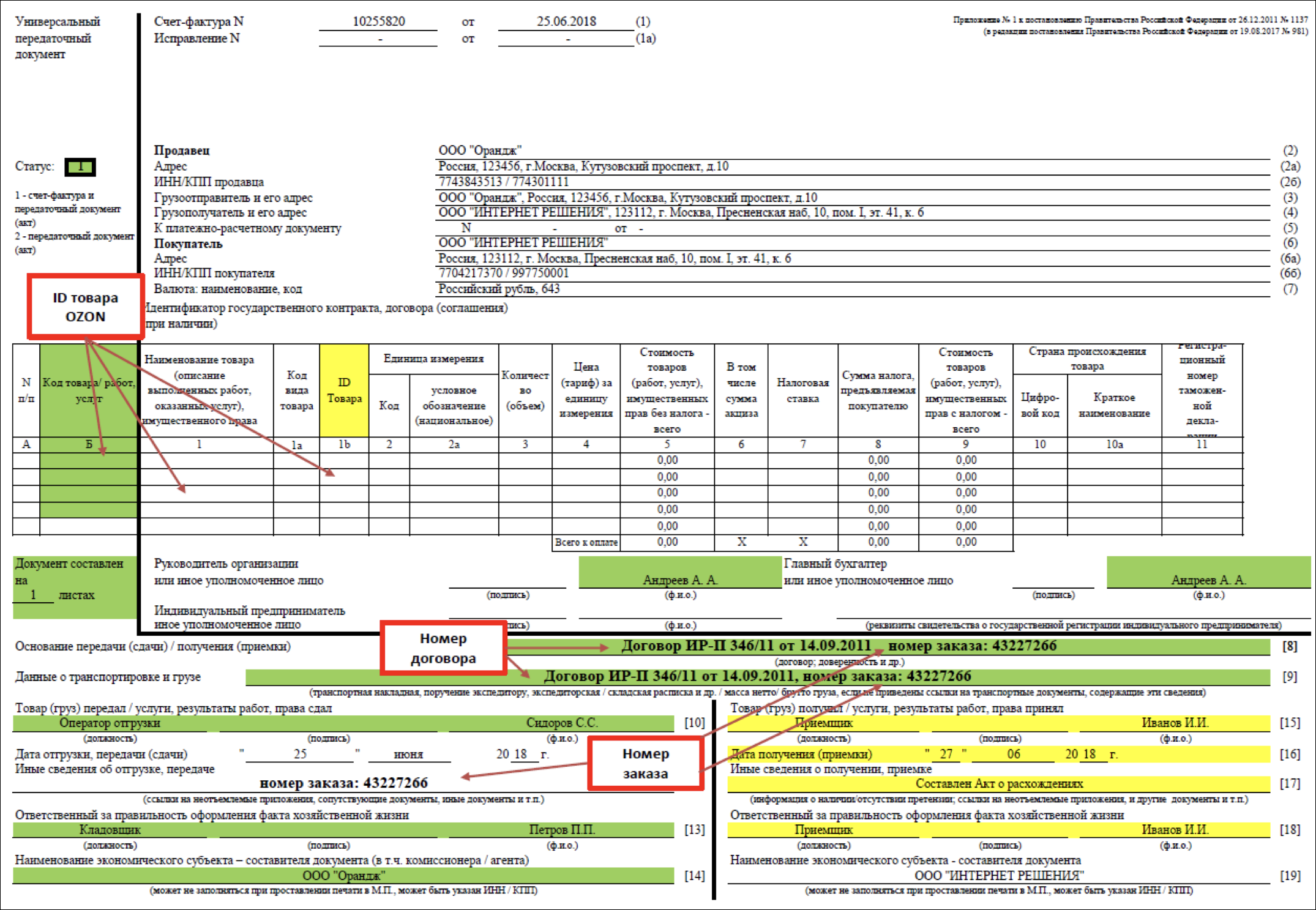Click transport data line in row [9]
Image resolution: width=1316 pixels, height=910 pixels.
[757, 677]
